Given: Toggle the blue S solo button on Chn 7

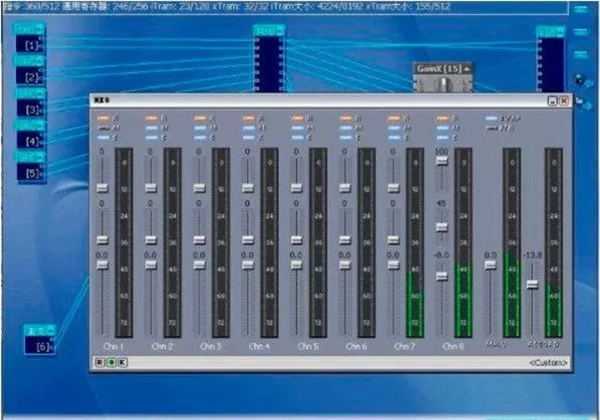Looking at the screenshot, I should coord(394,136).
